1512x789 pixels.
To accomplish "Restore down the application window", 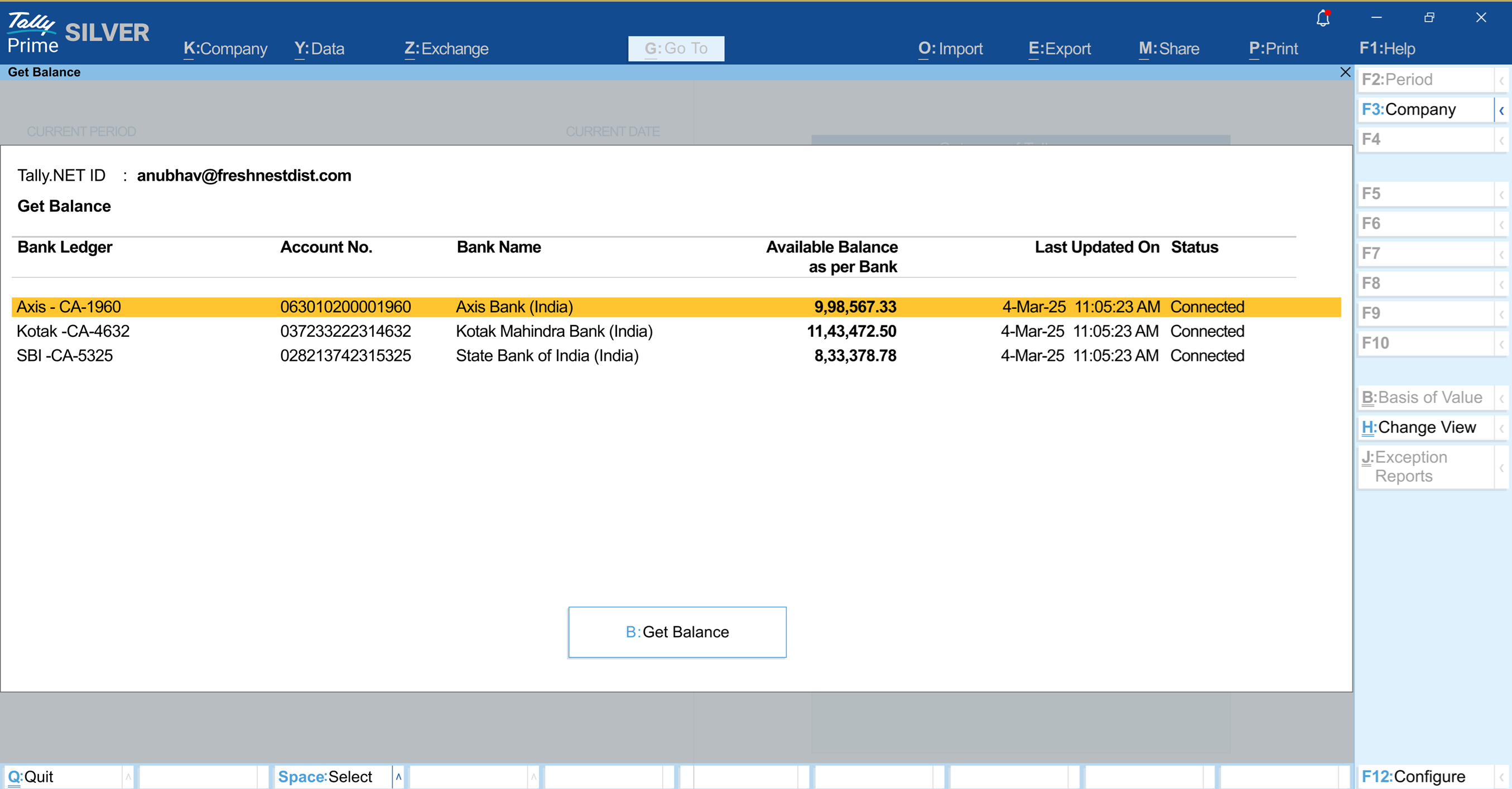I will click(x=1429, y=18).
